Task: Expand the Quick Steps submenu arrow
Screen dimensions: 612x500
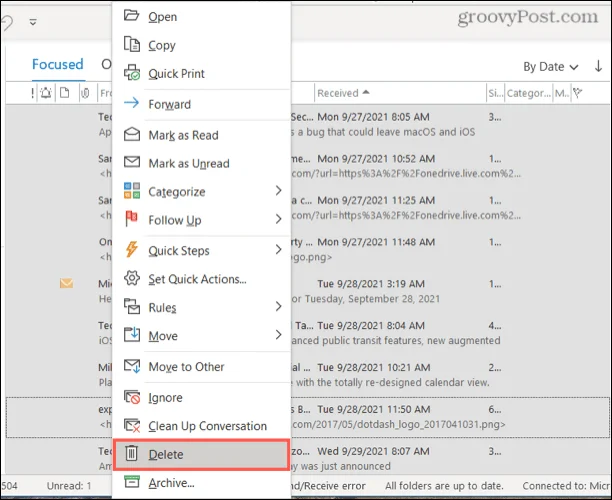Action: tap(278, 249)
